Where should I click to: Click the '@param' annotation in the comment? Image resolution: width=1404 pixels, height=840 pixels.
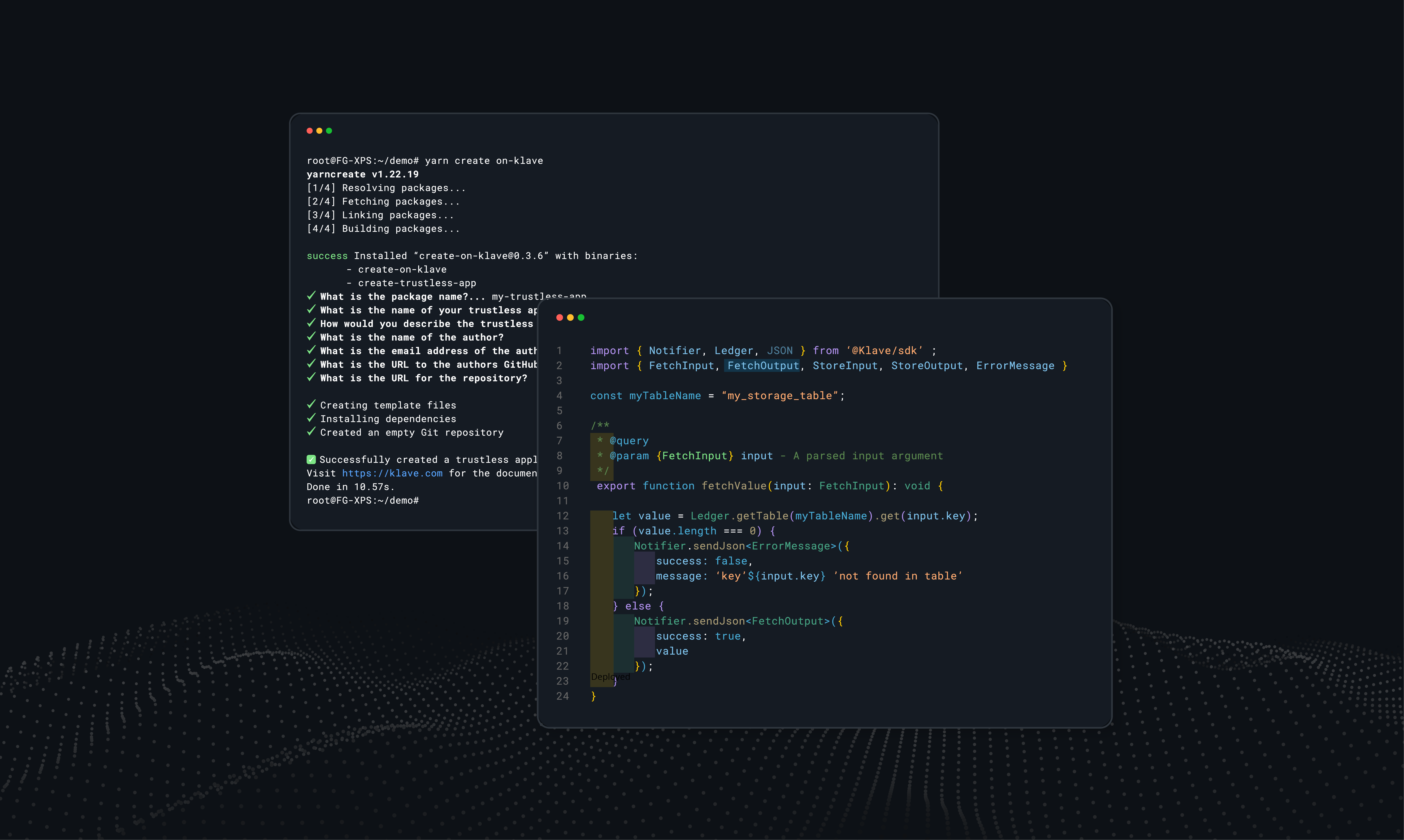[x=629, y=456]
